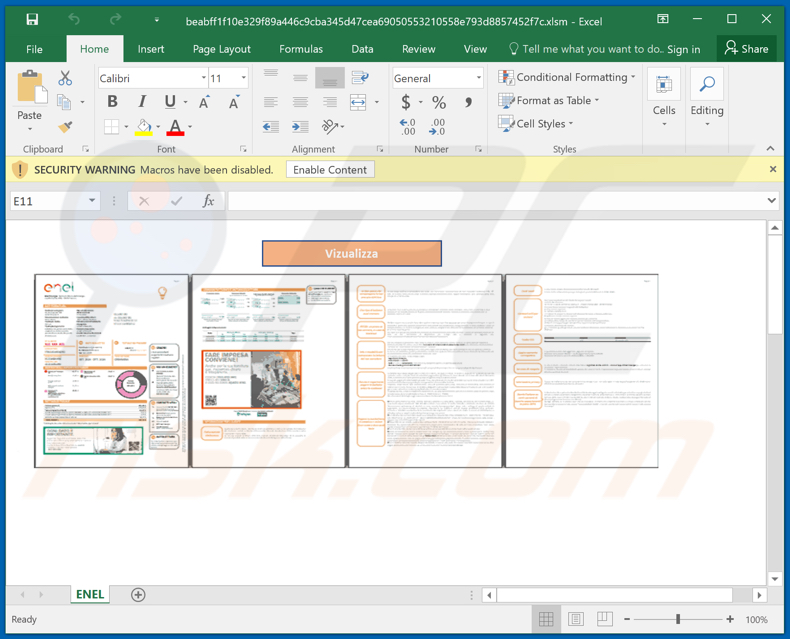Open Format as Table menu
The height and width of the screenshot is (639, 790).
[549, 100]
